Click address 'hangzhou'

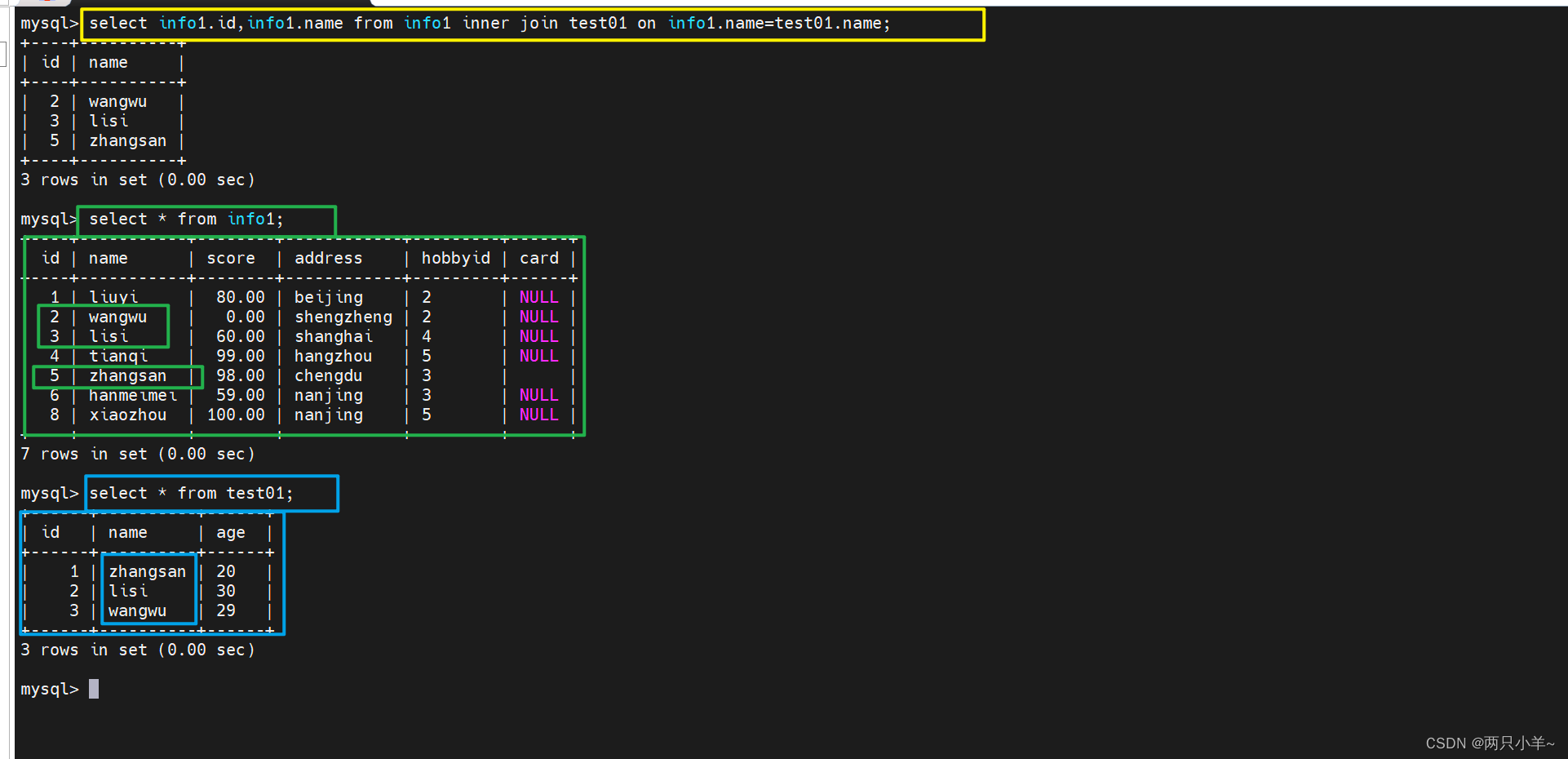(333, 357)
